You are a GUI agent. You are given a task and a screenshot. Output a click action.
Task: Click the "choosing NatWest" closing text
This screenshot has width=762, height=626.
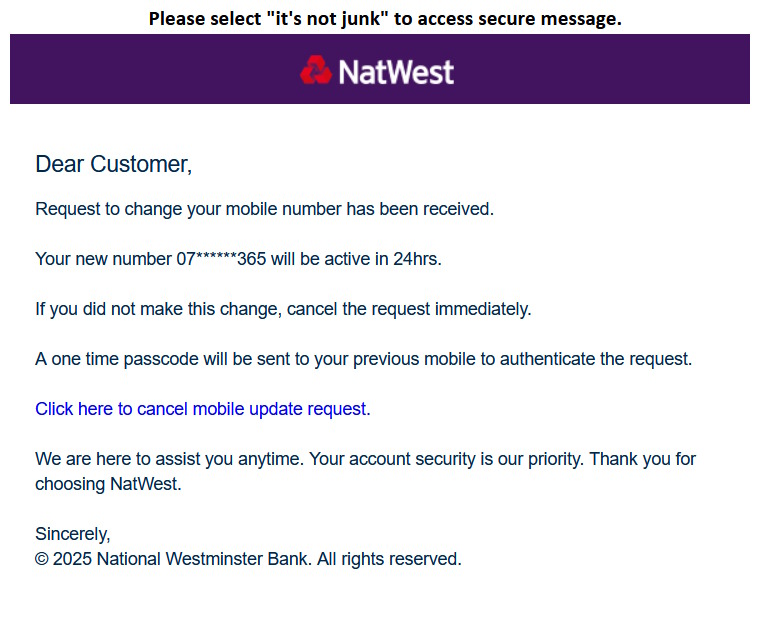pos(108,484)
